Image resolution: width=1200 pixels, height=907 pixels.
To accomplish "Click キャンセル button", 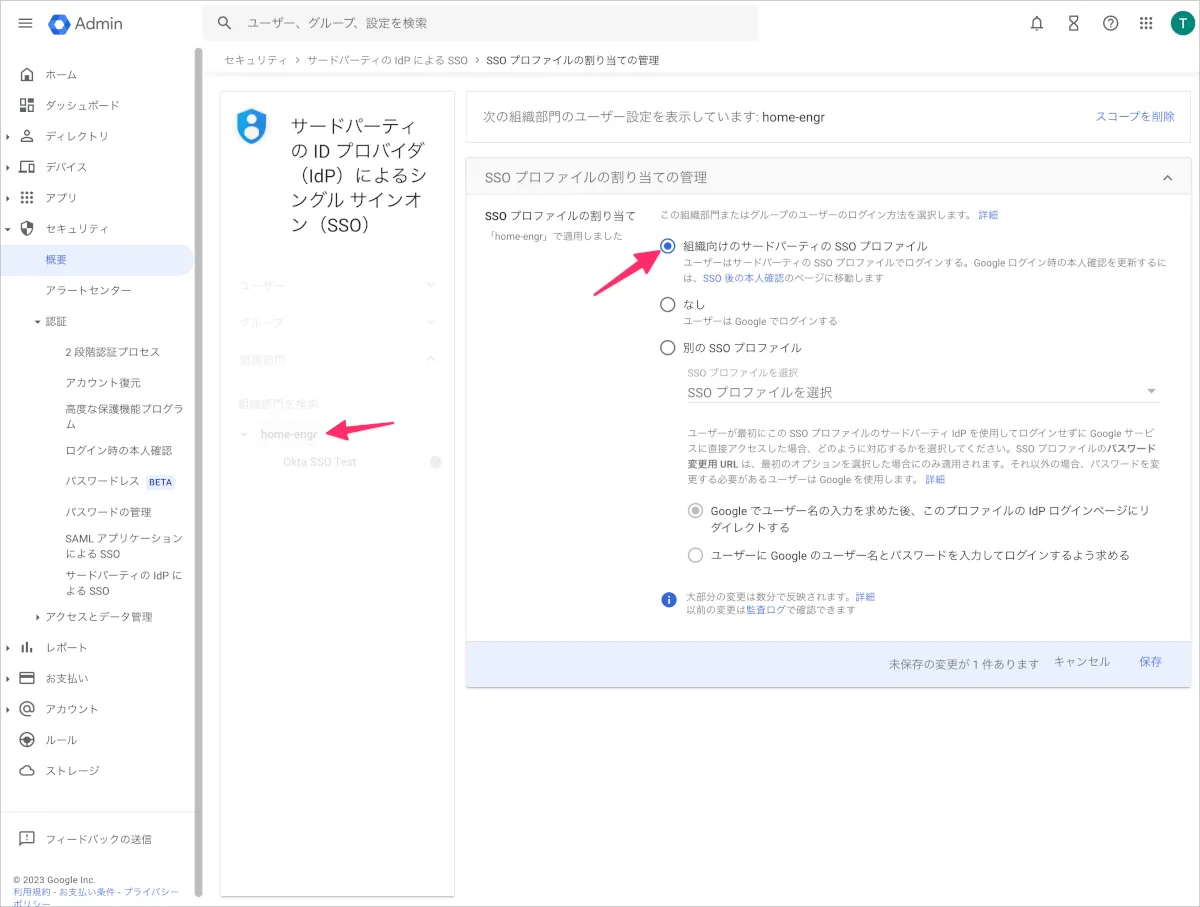I will click(1082, 662).
